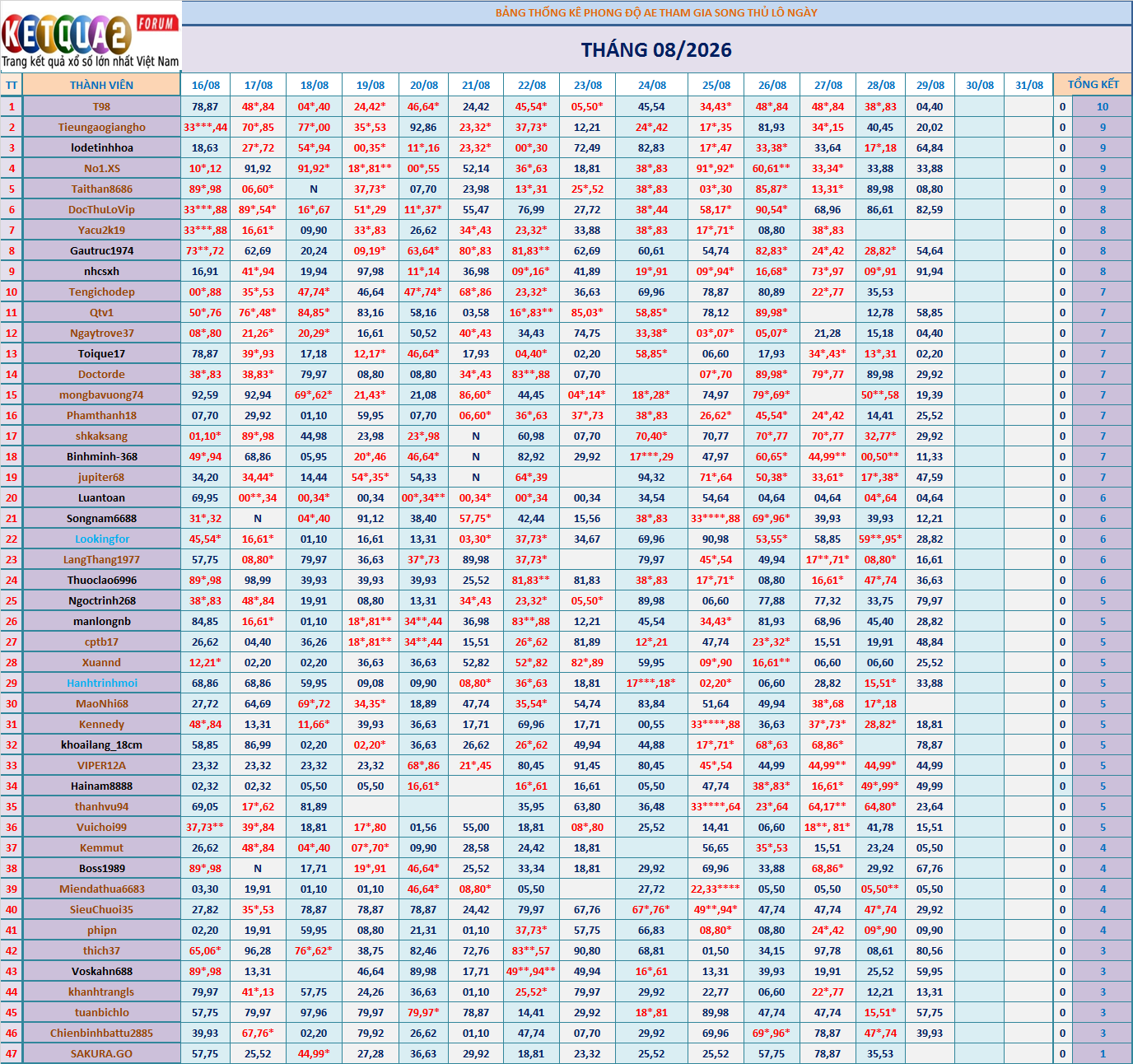Select member Ngaytrove37

tap(101, 333)
